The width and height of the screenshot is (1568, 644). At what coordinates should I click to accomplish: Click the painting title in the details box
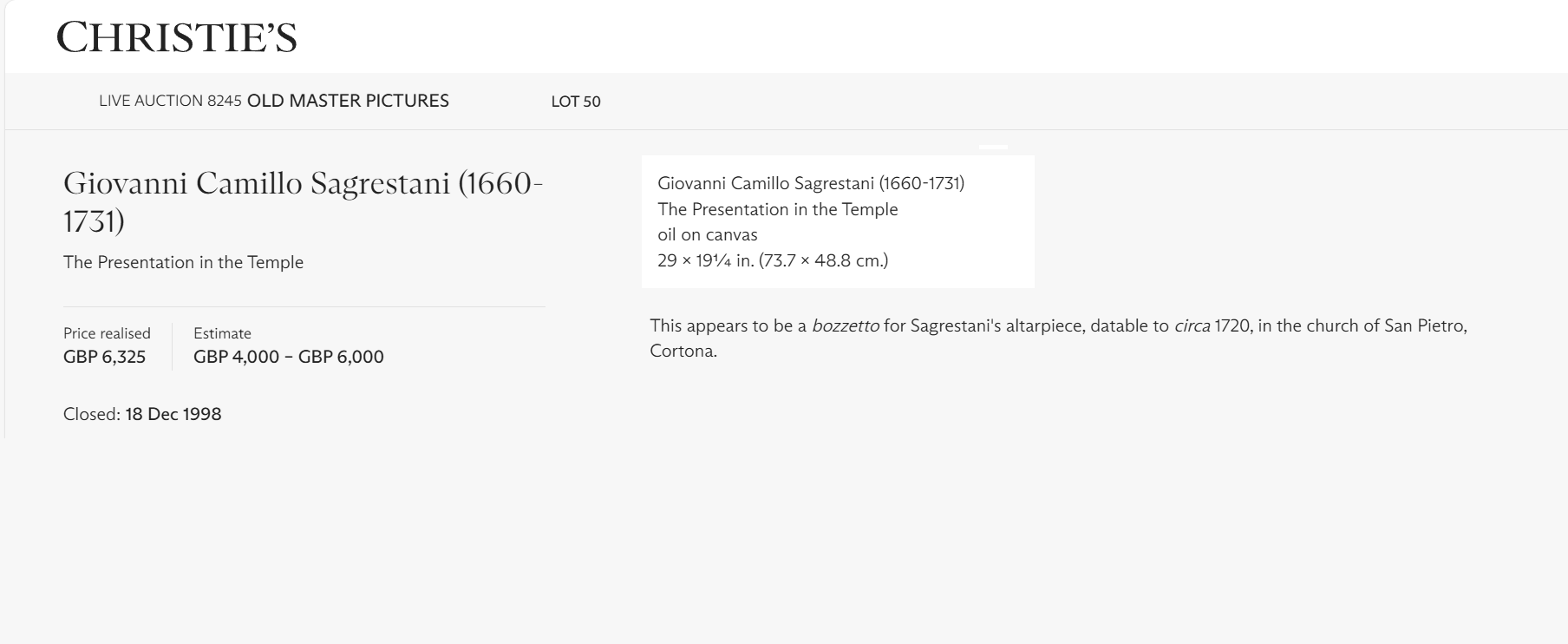click(777, 209)
